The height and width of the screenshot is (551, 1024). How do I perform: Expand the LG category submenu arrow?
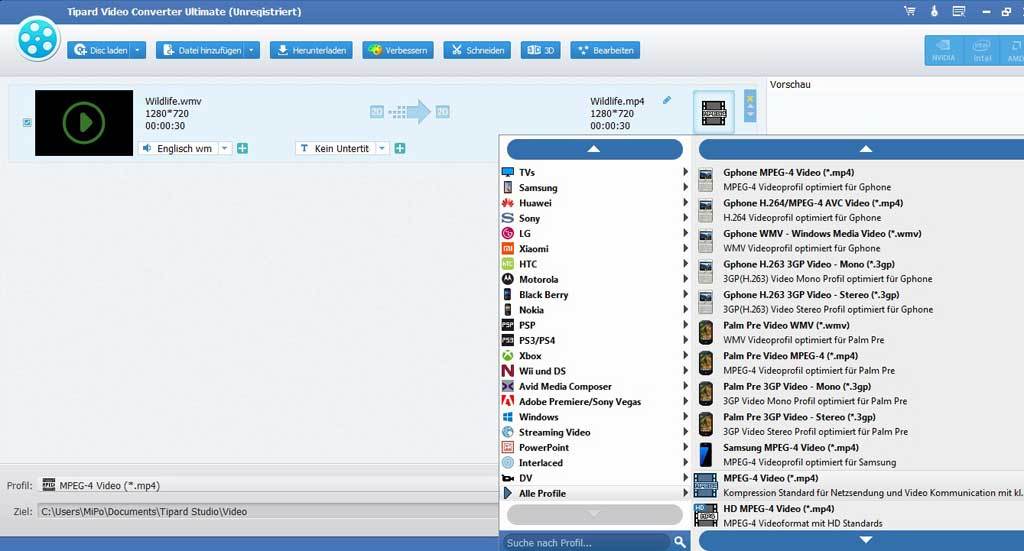coord(685,233)
